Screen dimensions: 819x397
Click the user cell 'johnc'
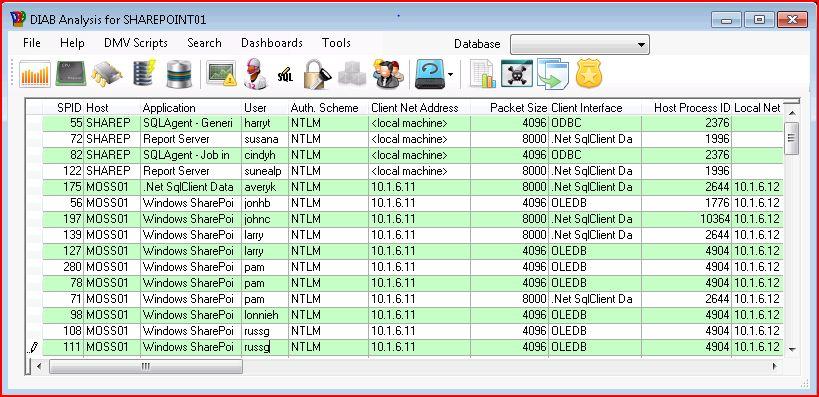click(265, 219)
